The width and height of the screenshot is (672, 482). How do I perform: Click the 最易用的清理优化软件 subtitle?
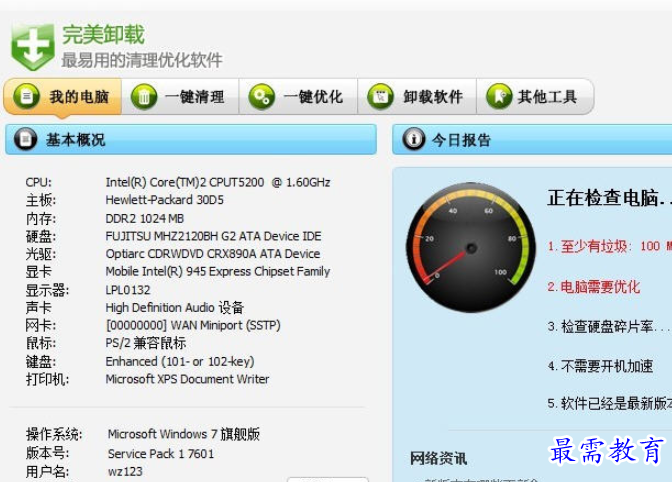pyautogui.click(x=142, y=60)
